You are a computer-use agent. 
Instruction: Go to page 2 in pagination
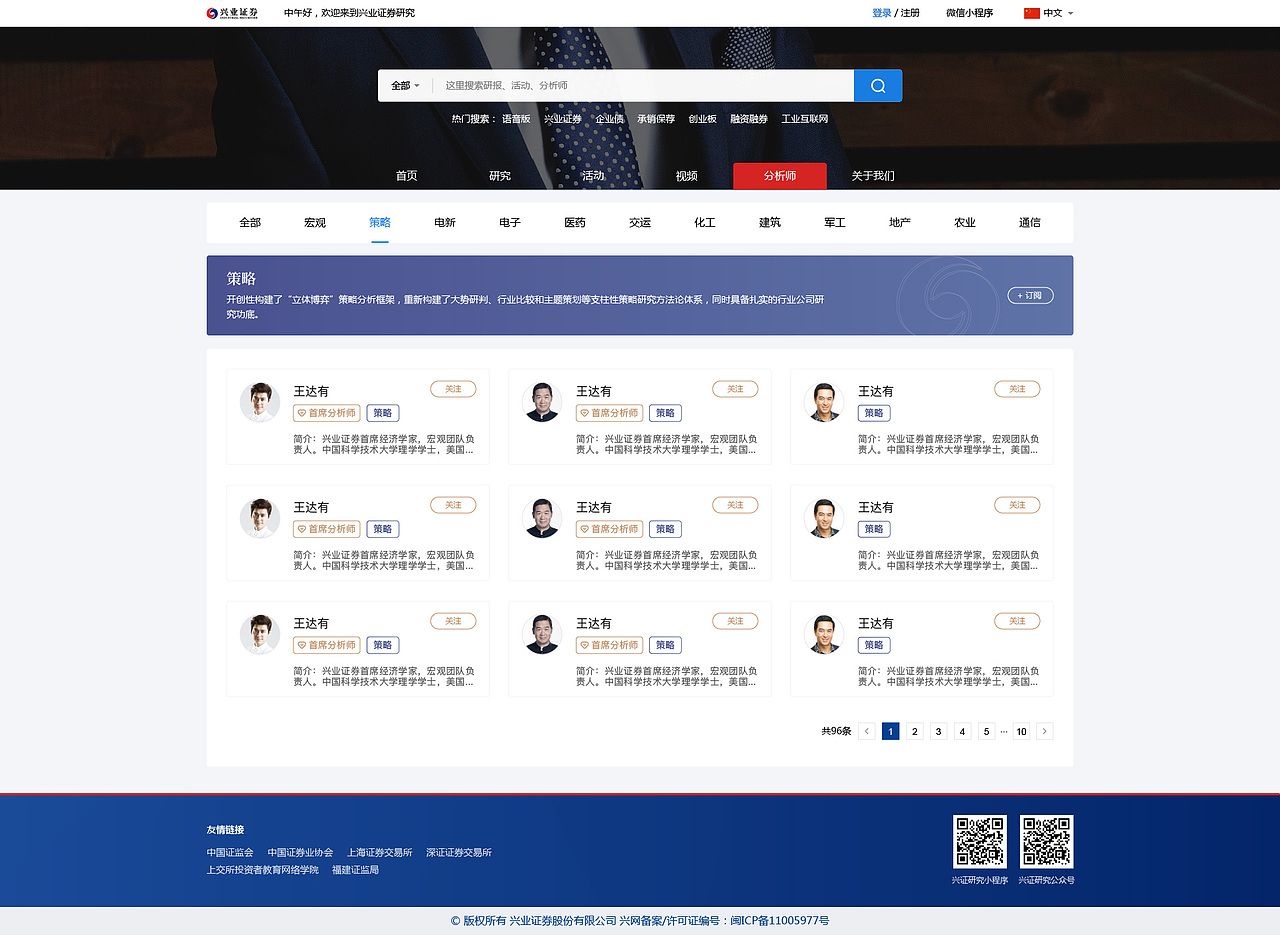tap(915, 731)
